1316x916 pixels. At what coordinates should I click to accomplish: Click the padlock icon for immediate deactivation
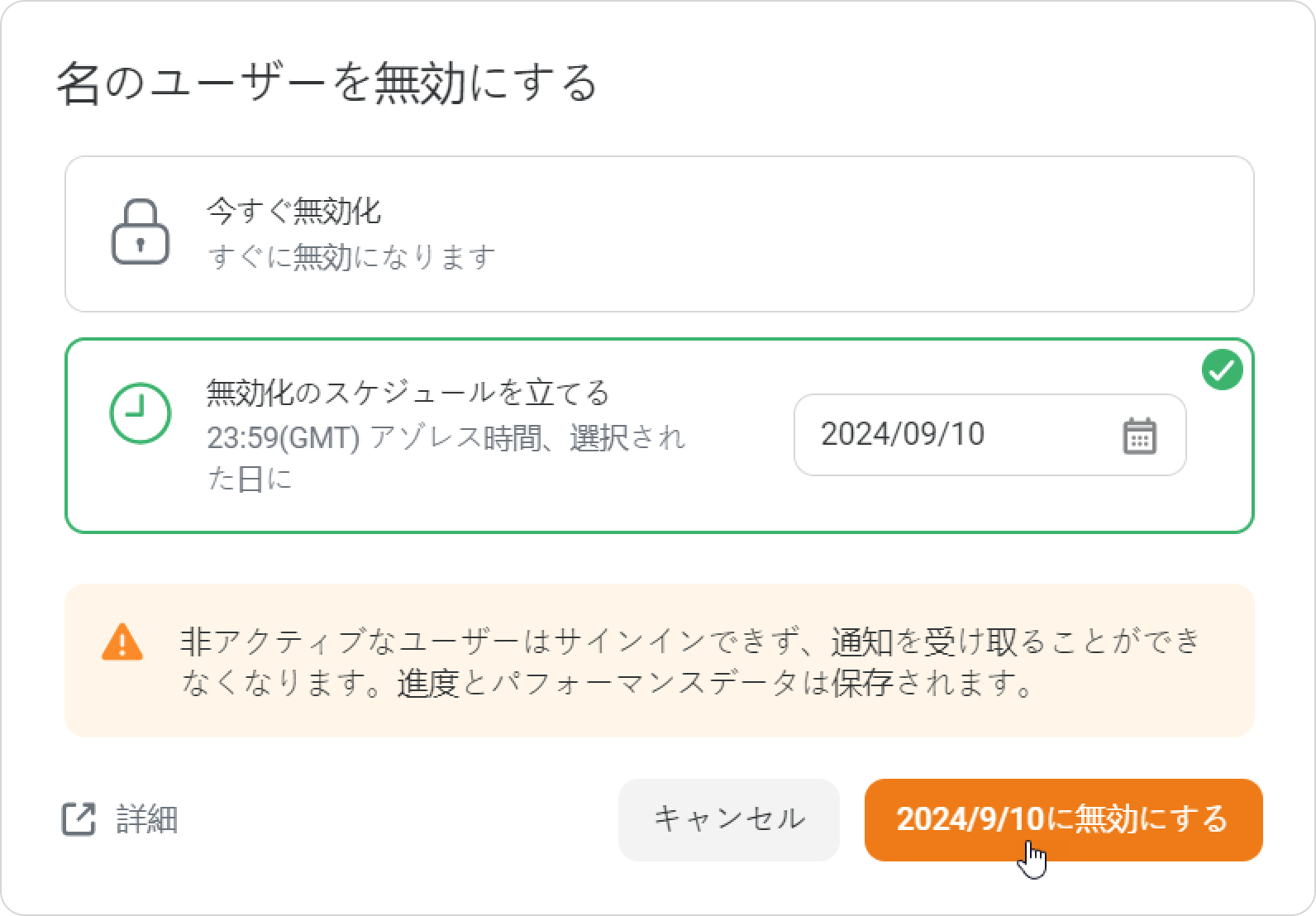pos(140,232)
